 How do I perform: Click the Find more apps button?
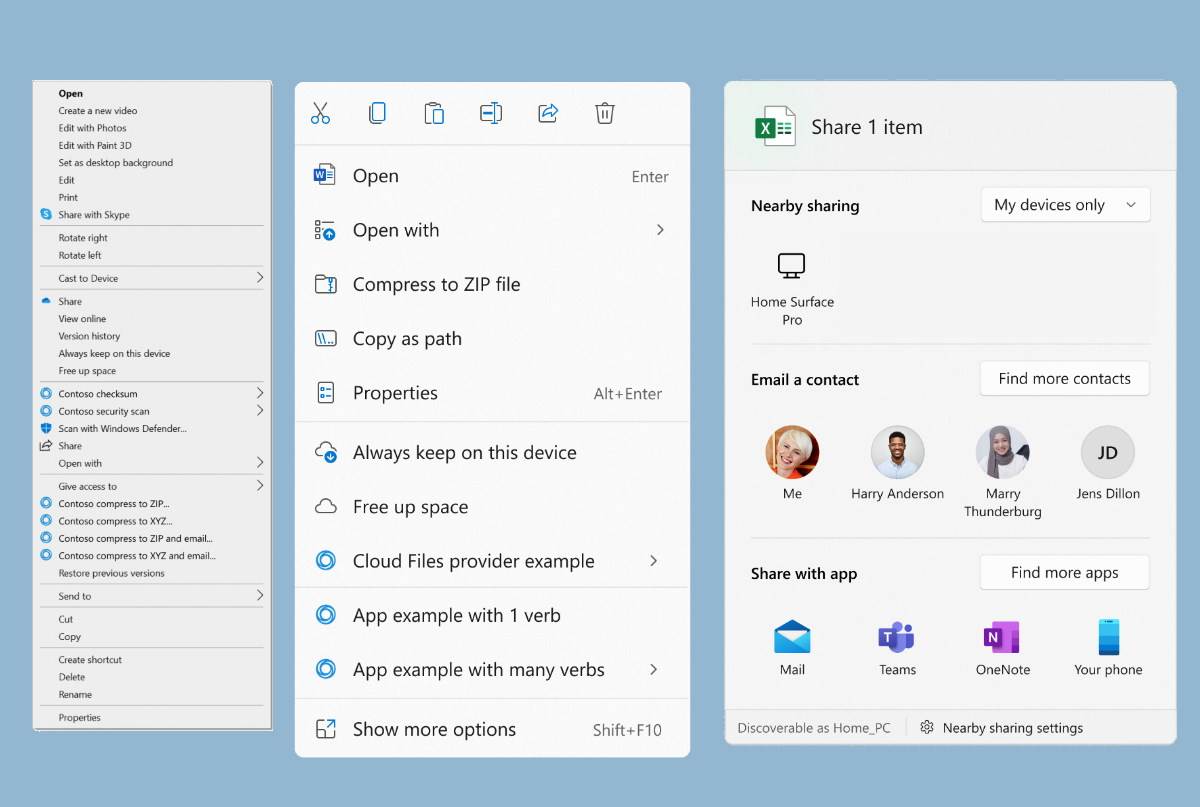click(x=1064, y=572)
